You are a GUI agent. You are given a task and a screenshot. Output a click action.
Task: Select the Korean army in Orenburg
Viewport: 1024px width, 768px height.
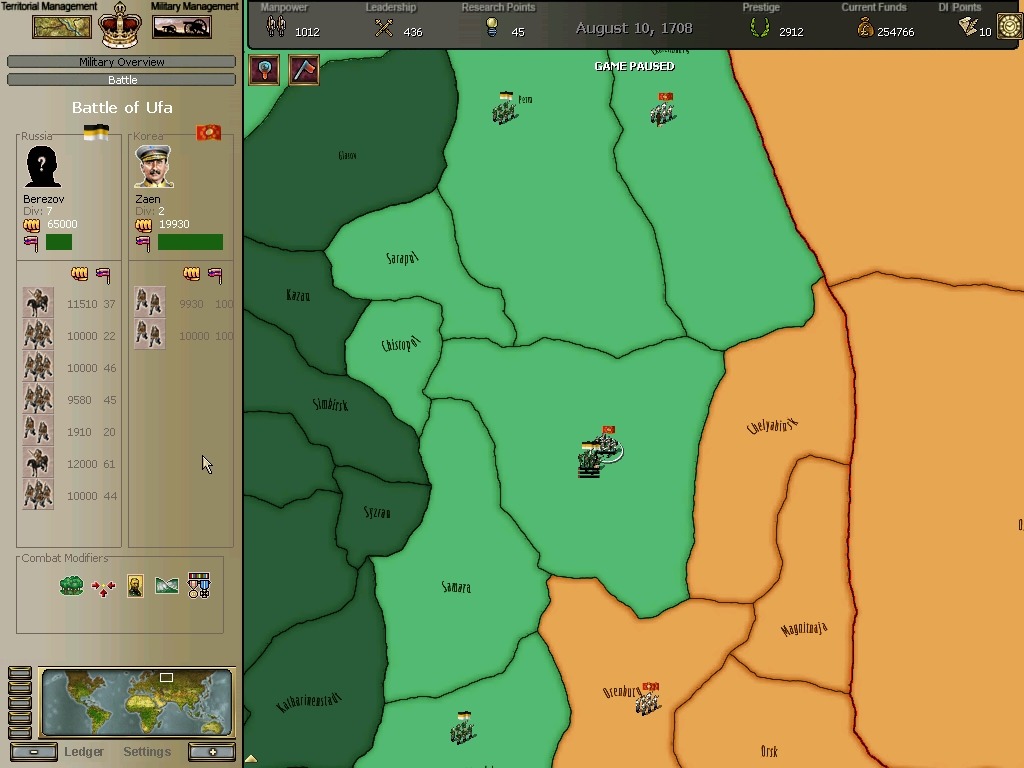[x=648, y=699]
